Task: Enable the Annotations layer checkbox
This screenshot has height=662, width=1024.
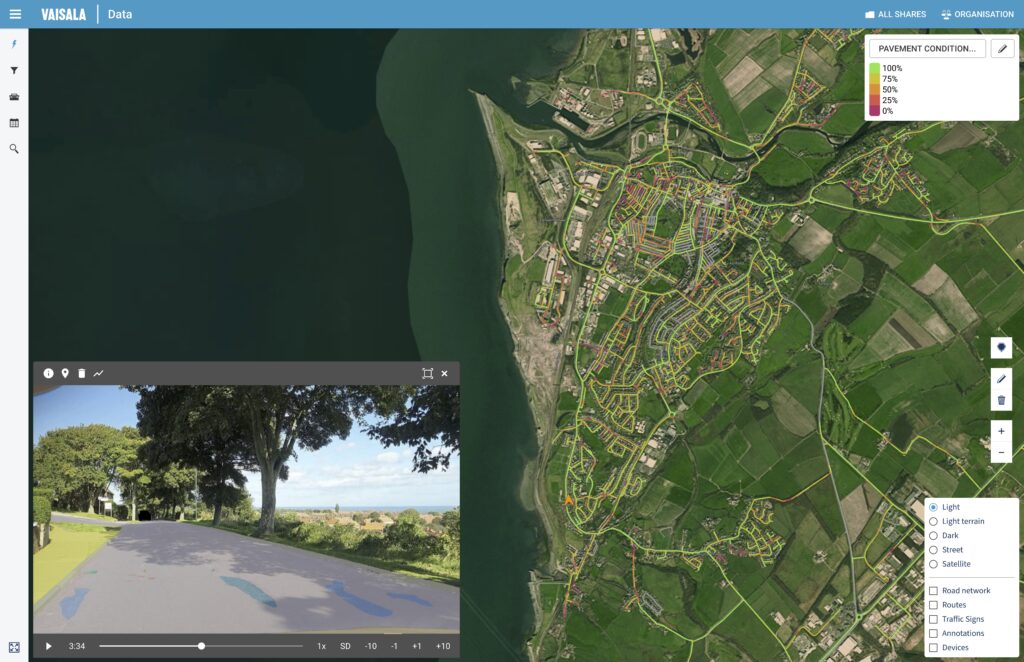Action: (933, 634)
